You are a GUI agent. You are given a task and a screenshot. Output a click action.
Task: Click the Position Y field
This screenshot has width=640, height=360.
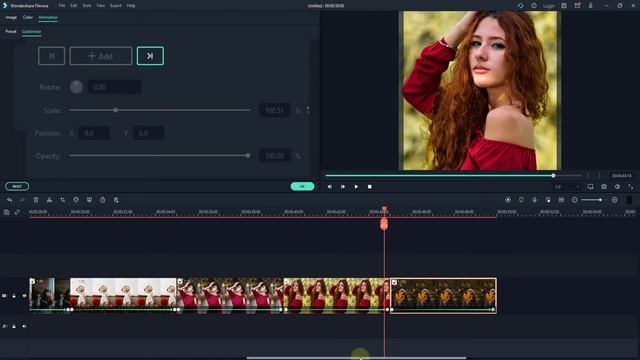[x=149, y=133]
